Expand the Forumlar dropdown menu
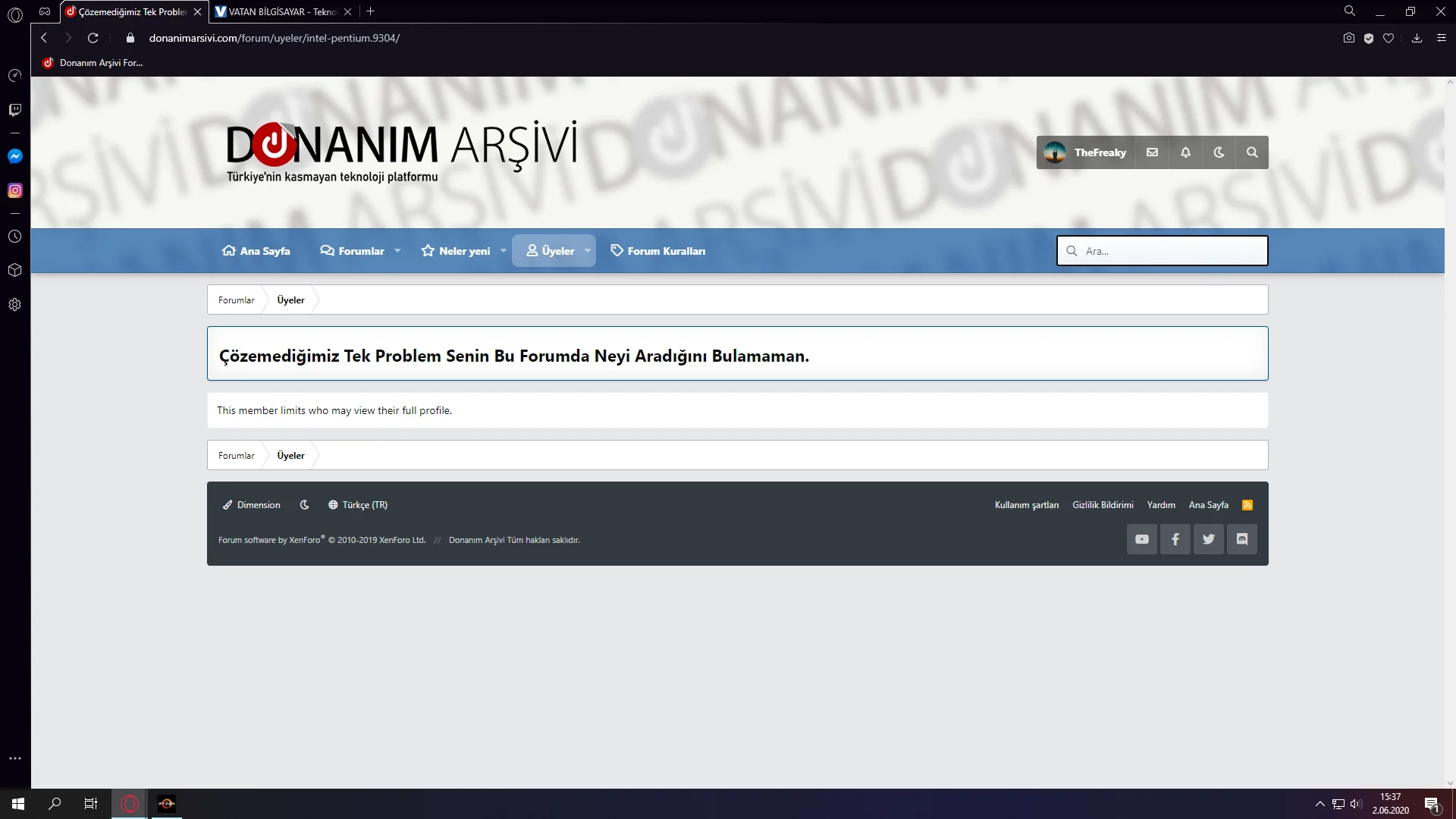Image resolution: width=1456 pixels, height=819 pixels. click(x=397, y=250)
